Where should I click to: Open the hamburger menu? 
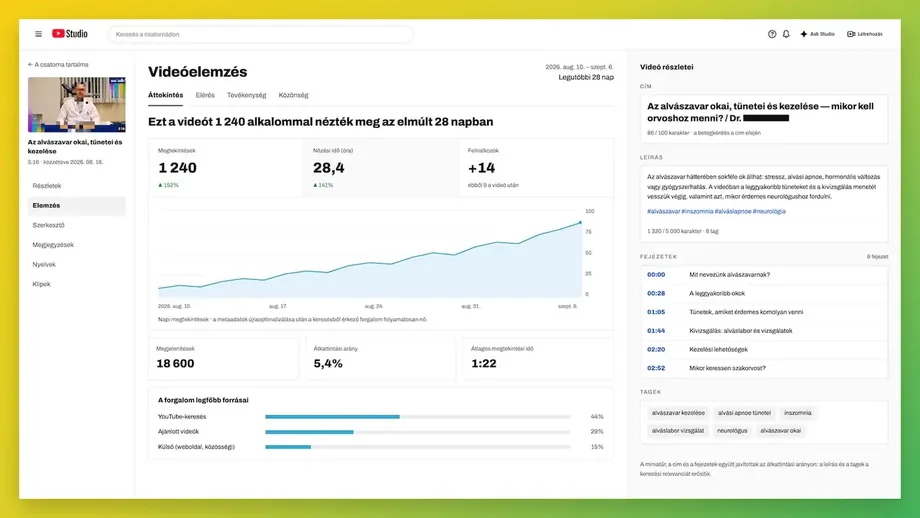point(38,34)
